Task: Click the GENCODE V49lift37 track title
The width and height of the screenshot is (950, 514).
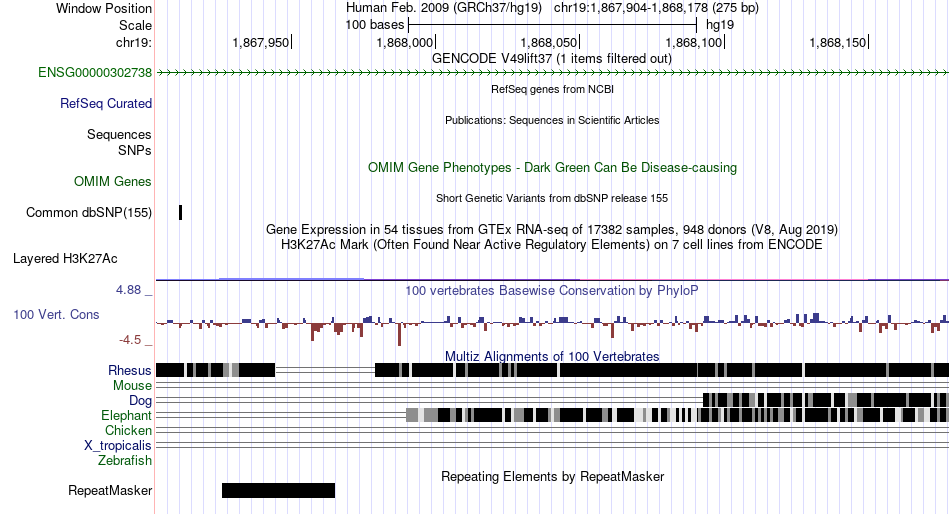Action: (552, 59)
